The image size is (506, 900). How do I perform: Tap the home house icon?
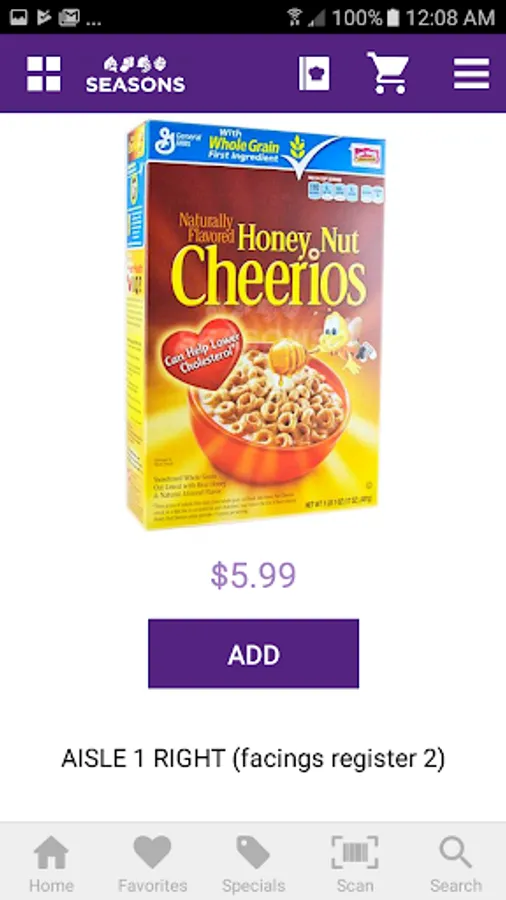tap(51, 853)
